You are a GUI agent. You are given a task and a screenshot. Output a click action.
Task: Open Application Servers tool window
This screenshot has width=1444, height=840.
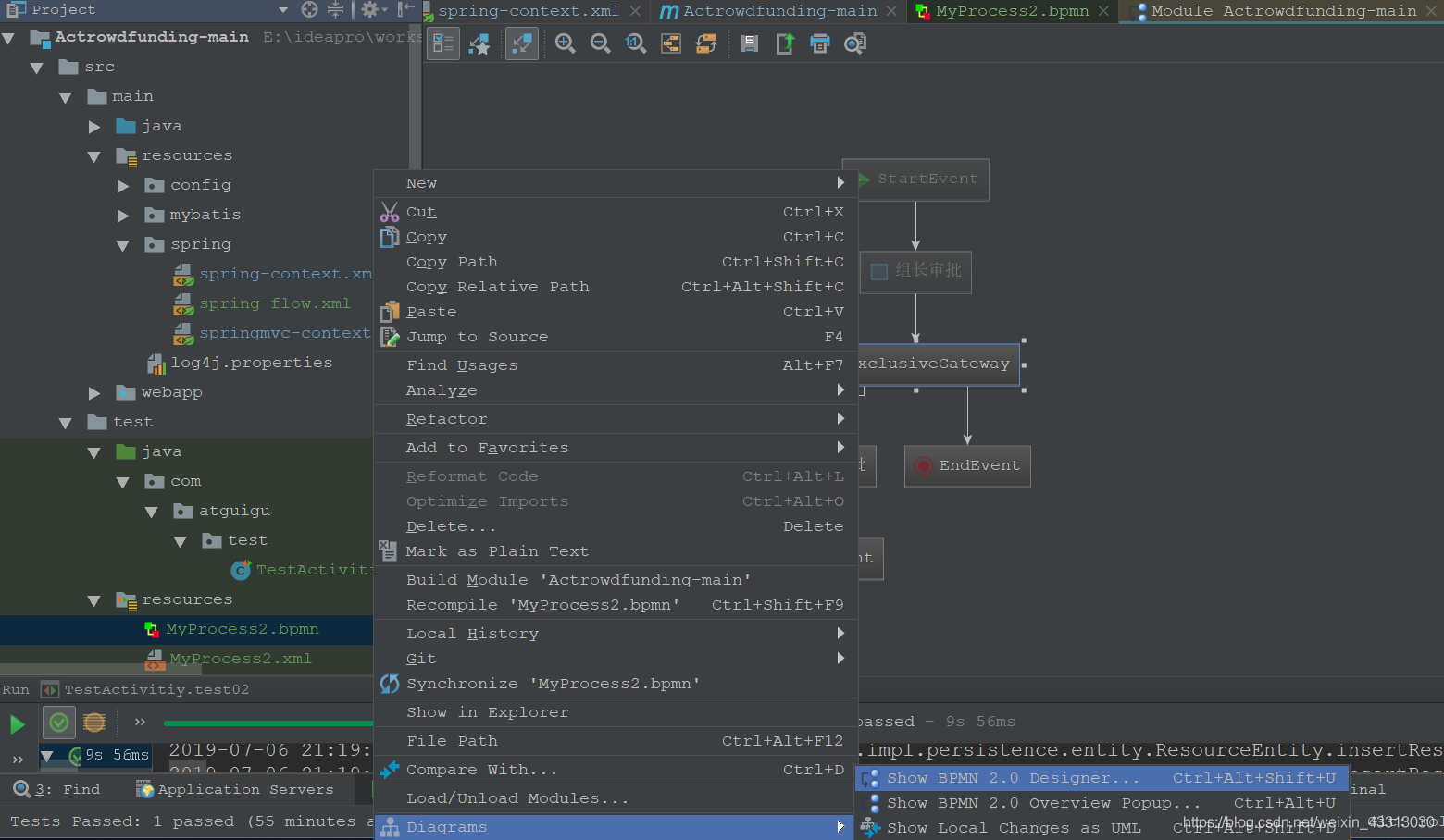click(235, 789)
